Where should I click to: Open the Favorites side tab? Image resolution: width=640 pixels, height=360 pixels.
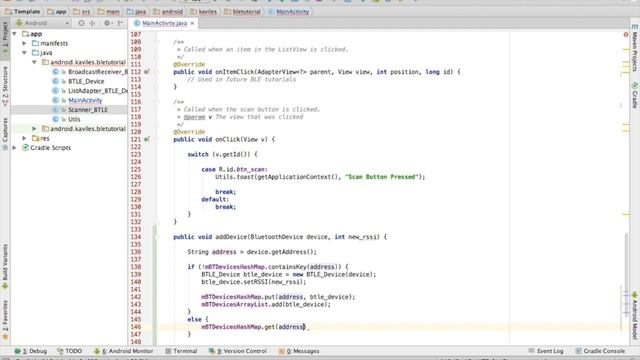click(5, 320)
